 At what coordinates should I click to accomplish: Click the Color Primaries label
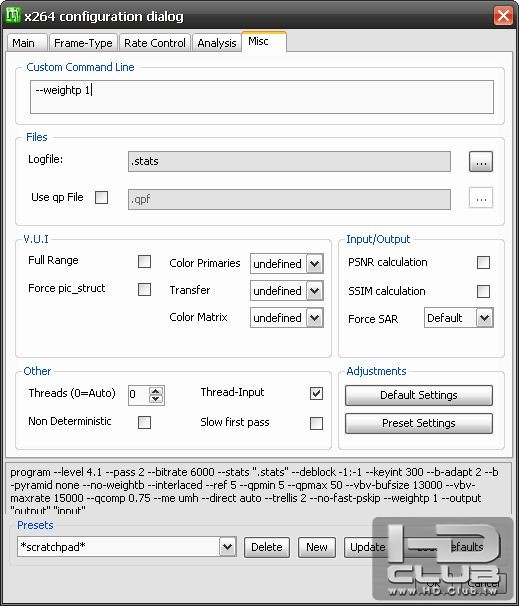[x=204, y=263]
